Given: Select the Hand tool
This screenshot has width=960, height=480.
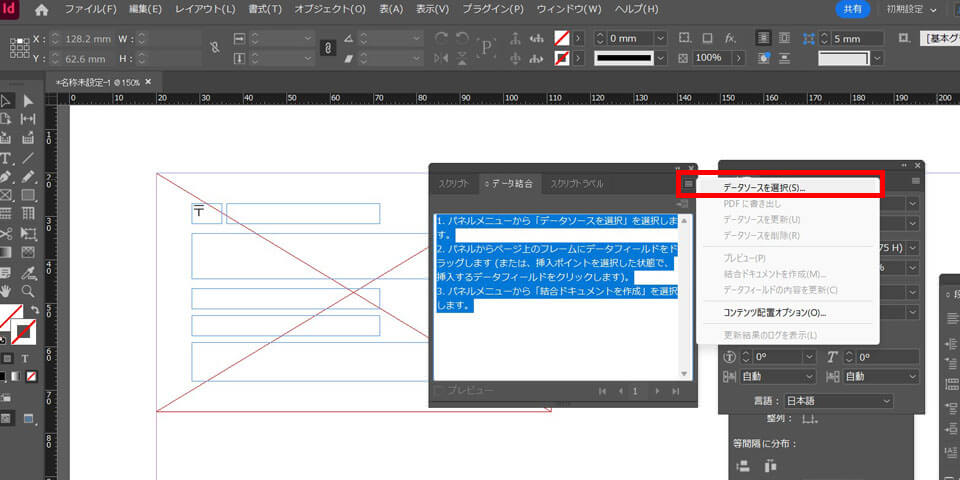Looking at the screenshot, I should click(6, 290).
